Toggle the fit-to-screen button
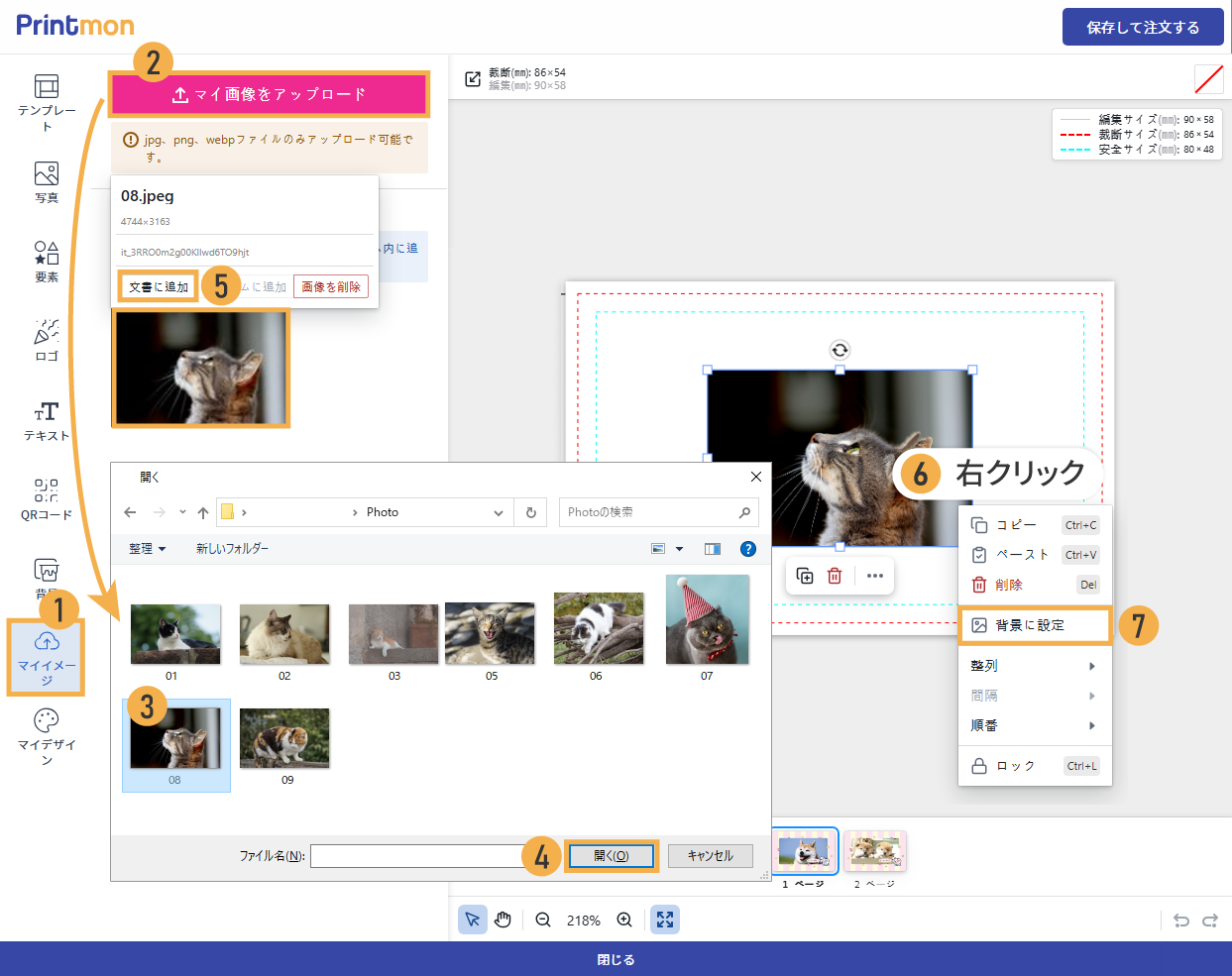1232x976 pixels. (x=665, y=920)
